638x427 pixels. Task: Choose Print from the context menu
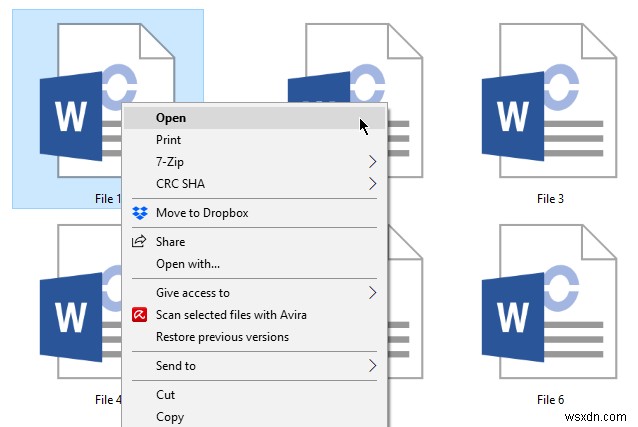(x=255, y=140)
